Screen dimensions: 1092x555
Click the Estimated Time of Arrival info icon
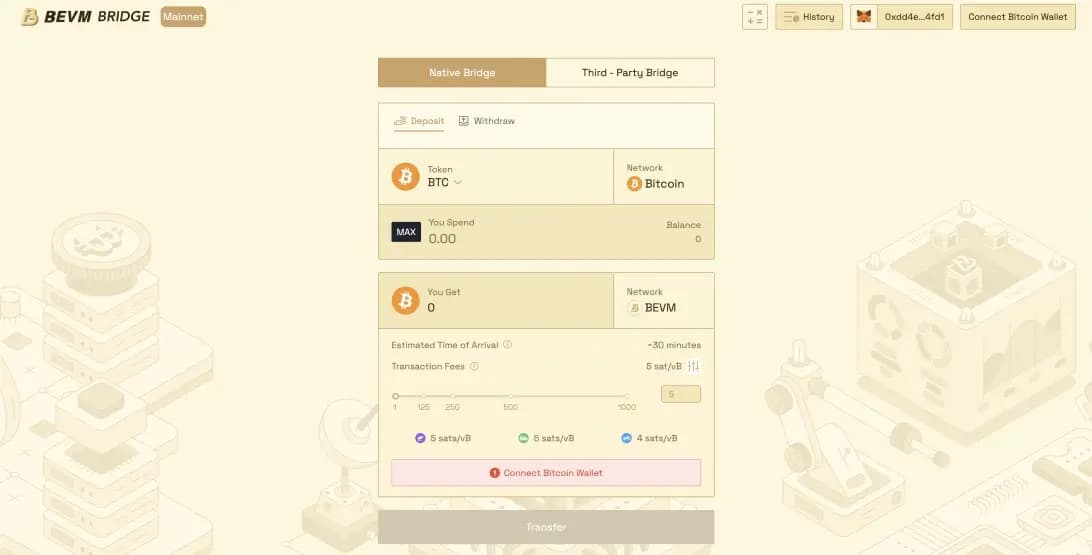508,345
